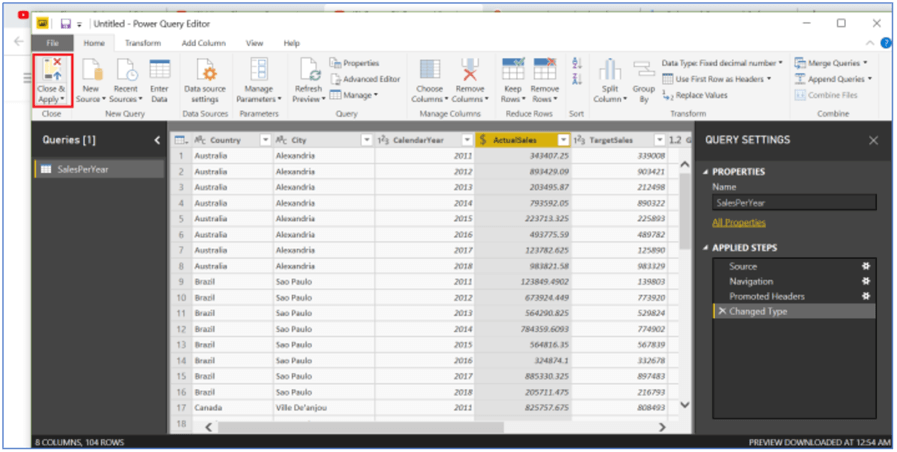This screenshot has width=897, height=452.
Task: Click the Name field containing SalesPerYear
Action: 794,203
